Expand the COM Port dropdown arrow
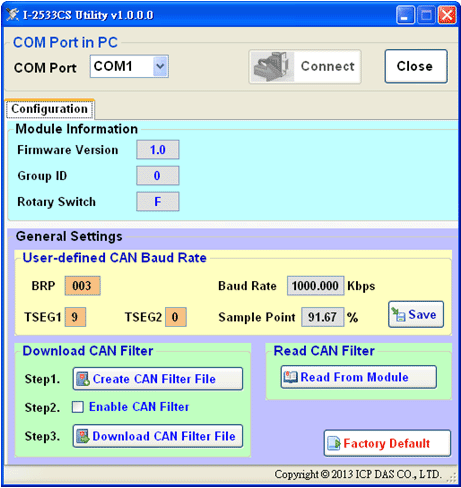 click(x=160, y=66)
